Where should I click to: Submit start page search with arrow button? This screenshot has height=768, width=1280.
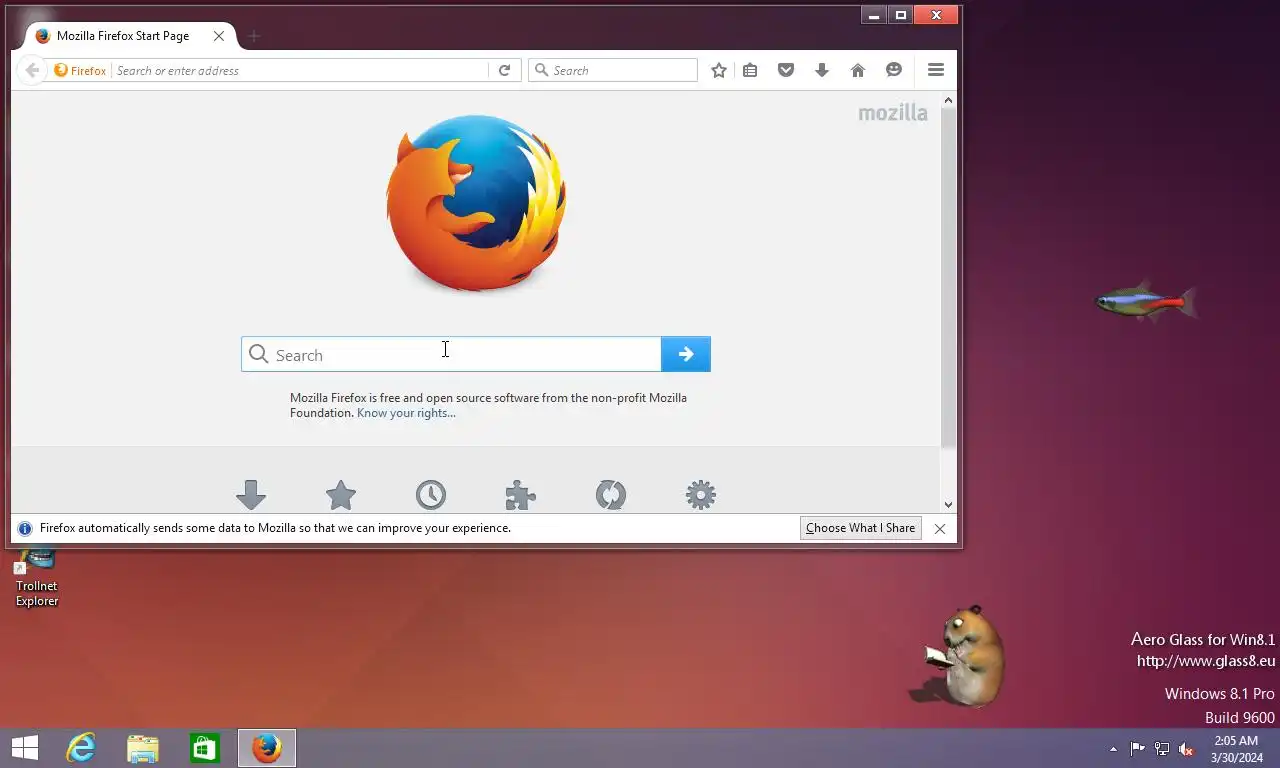click(x=686, y=354)
